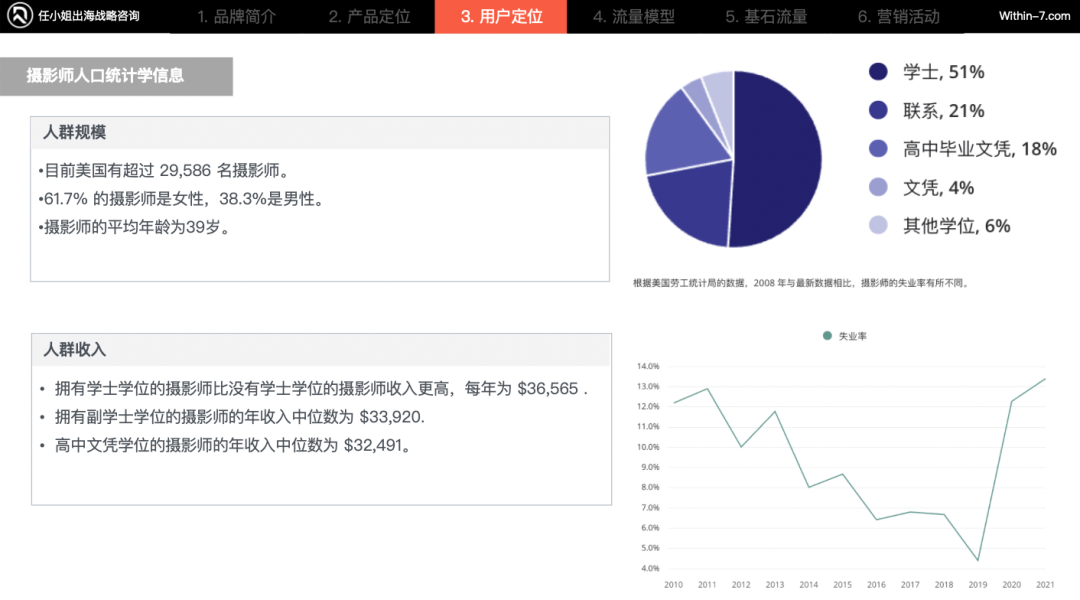Click the 联系 legend marker square
This screenshot has height=600, width=1080.
[x=877, y=110]
